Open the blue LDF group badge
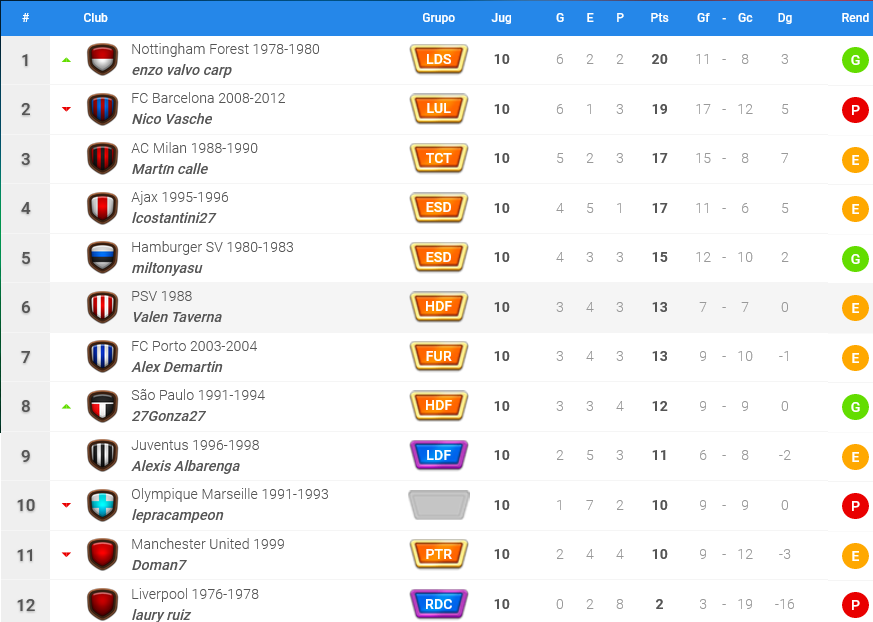 (439, 455)
